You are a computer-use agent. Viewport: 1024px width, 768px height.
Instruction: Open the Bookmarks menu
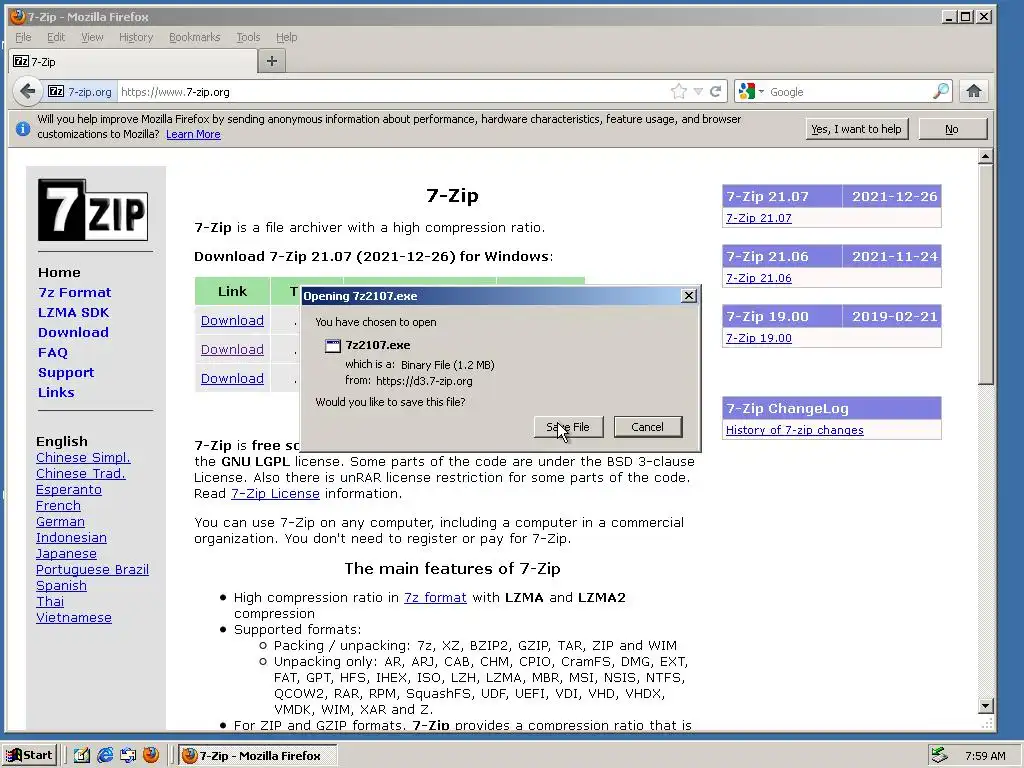click(x=195, y=37)
